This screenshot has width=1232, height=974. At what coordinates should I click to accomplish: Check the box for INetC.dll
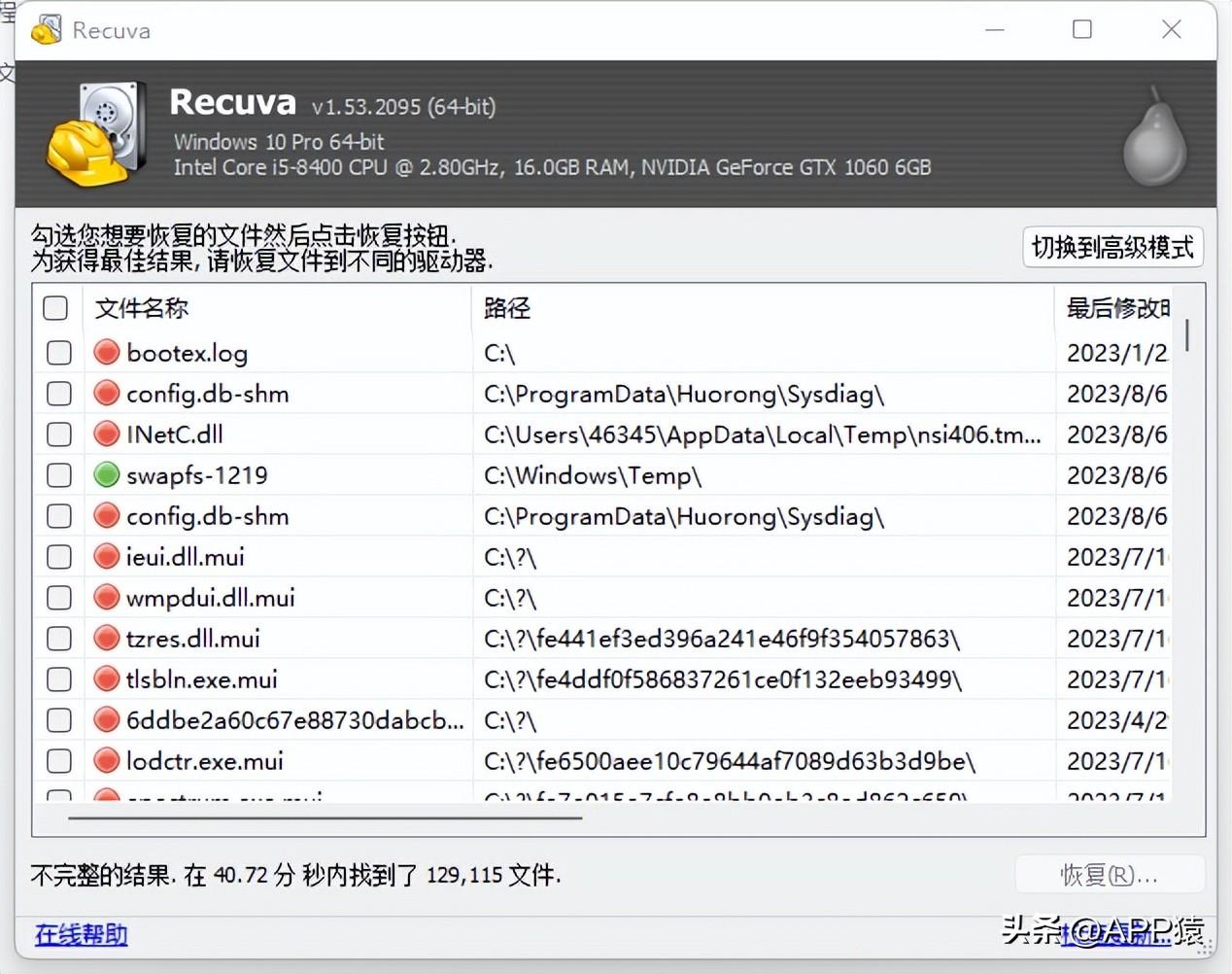[x=59, y=434]
